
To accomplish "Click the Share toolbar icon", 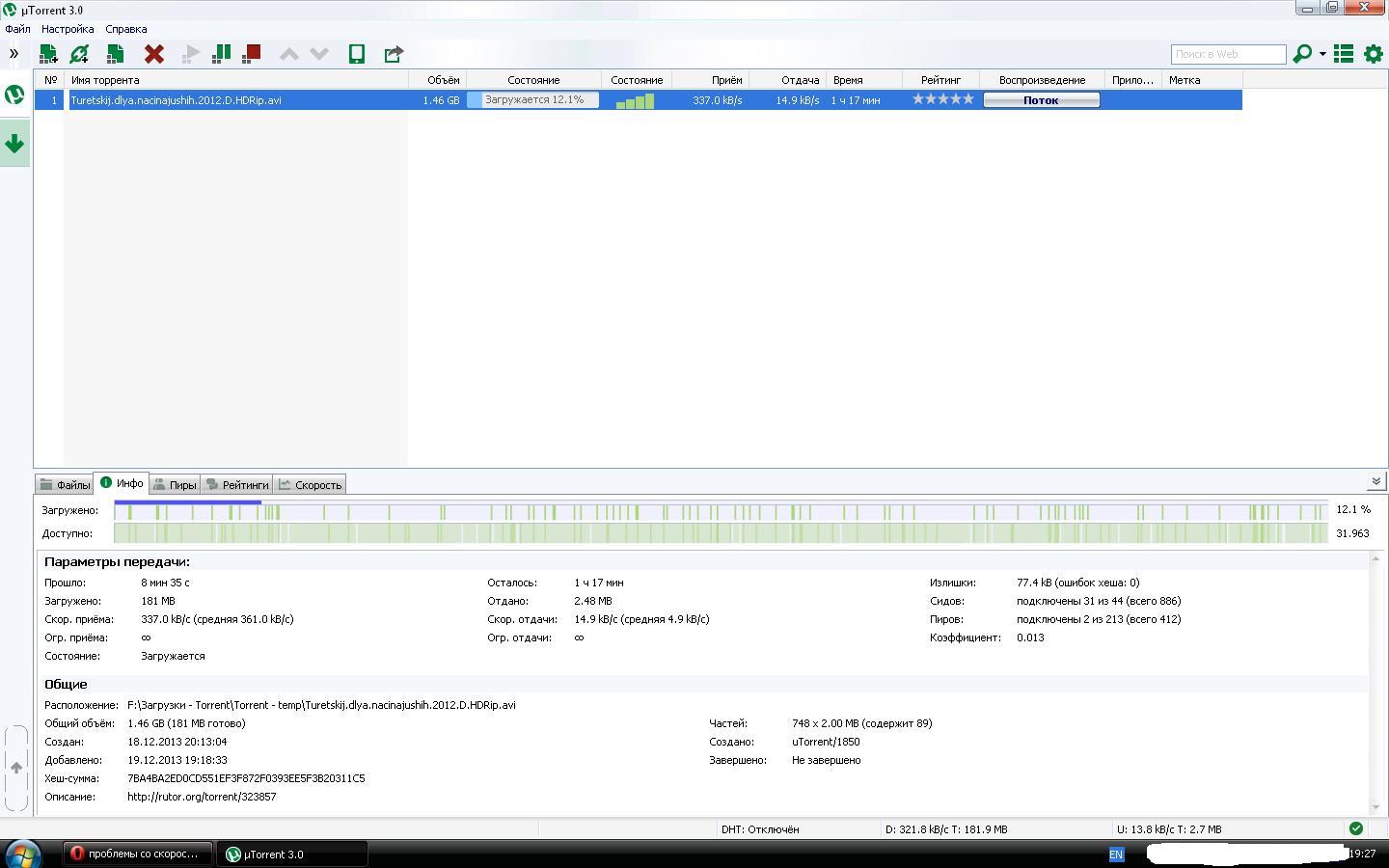I will tap(393, 54).
